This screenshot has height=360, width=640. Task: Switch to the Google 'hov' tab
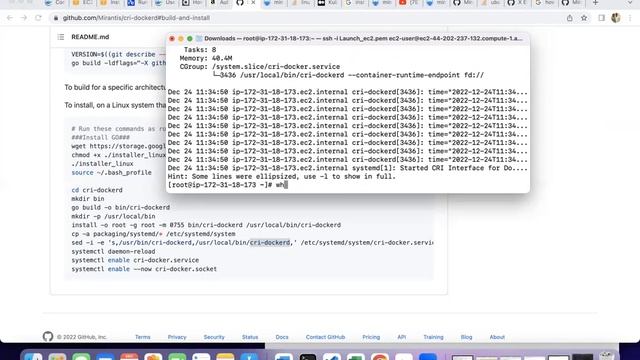tap(544, 3)
